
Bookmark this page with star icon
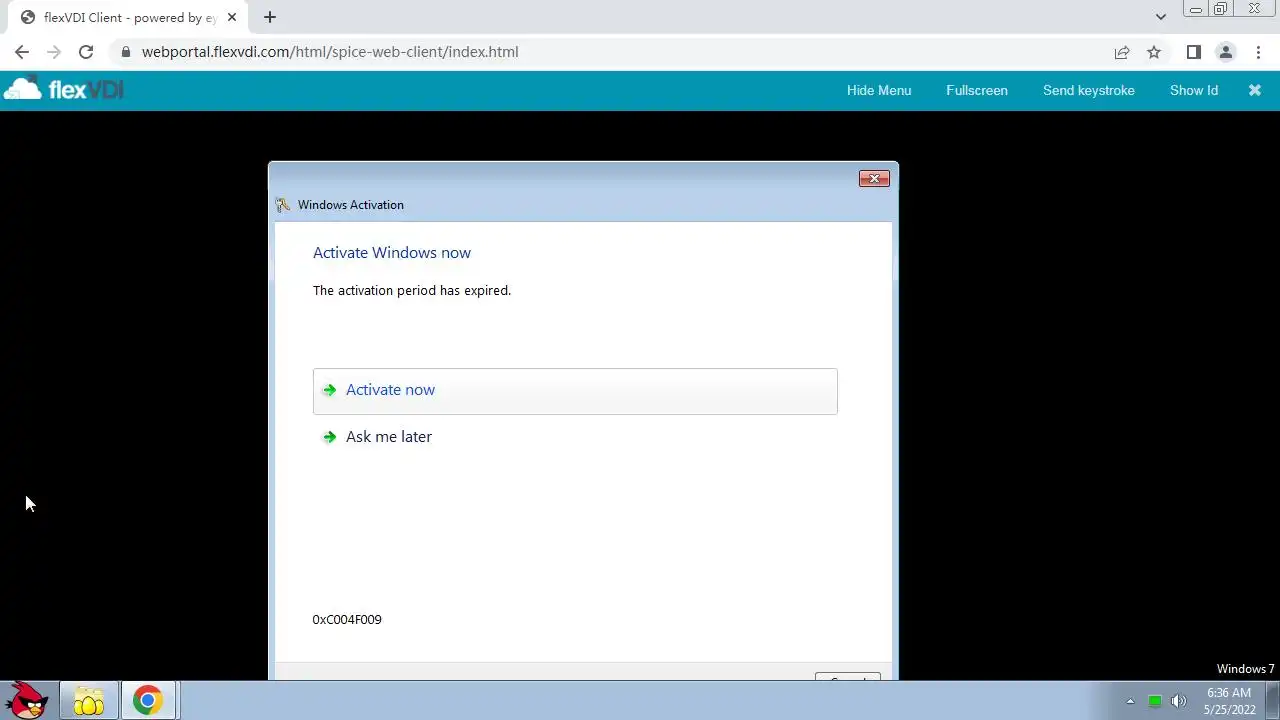1154,52
